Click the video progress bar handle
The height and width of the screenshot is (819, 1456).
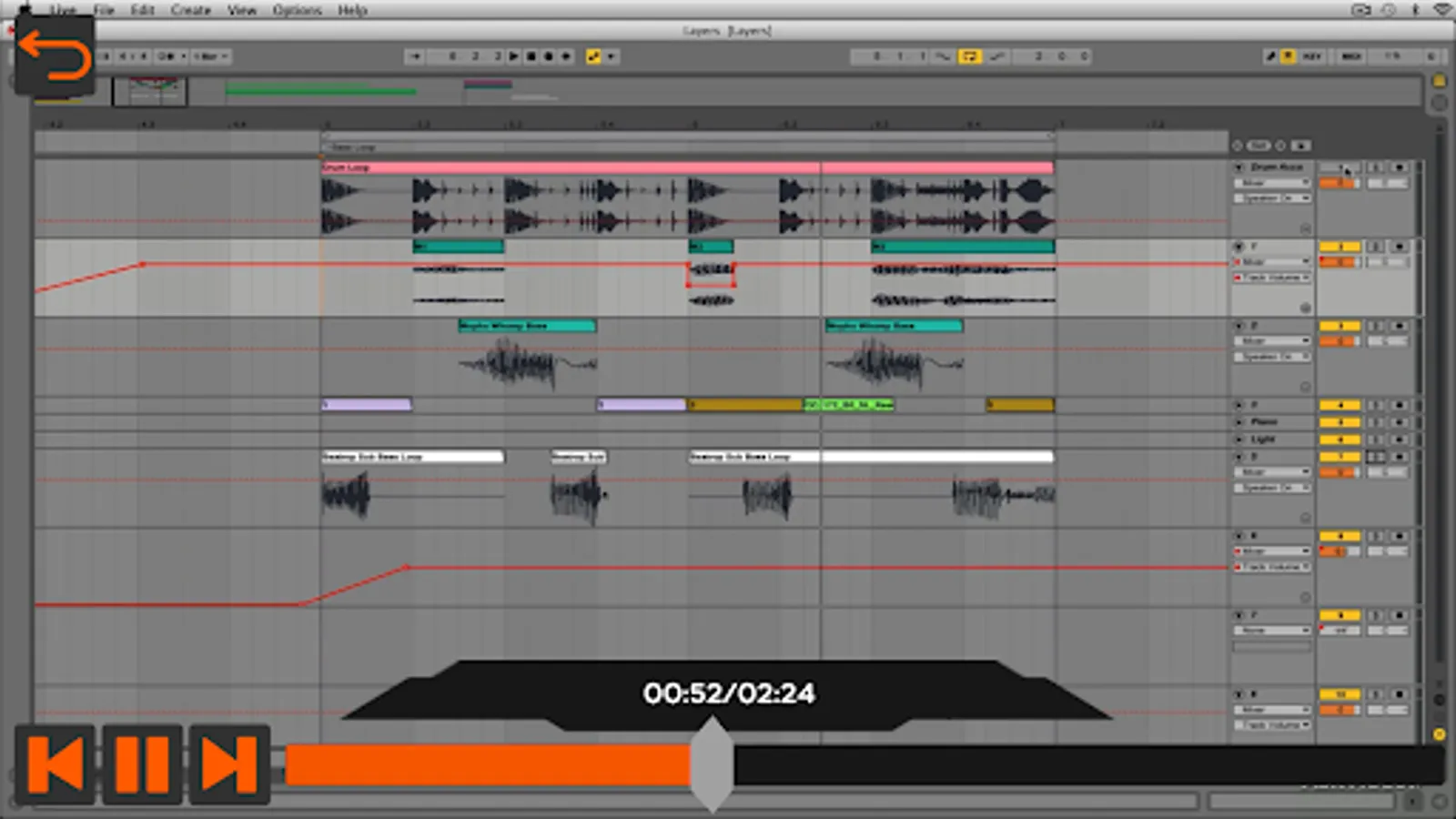point(712,764)
